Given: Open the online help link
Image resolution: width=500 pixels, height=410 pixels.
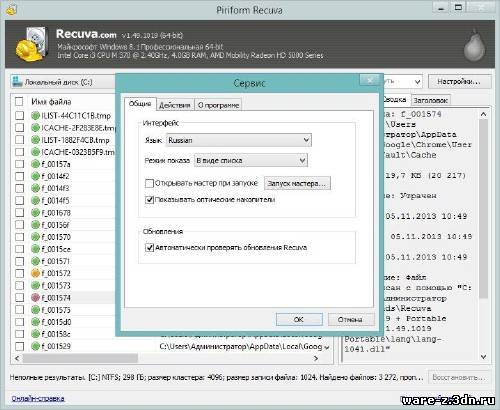Looking at the screenshot, I should coord(38,398).
